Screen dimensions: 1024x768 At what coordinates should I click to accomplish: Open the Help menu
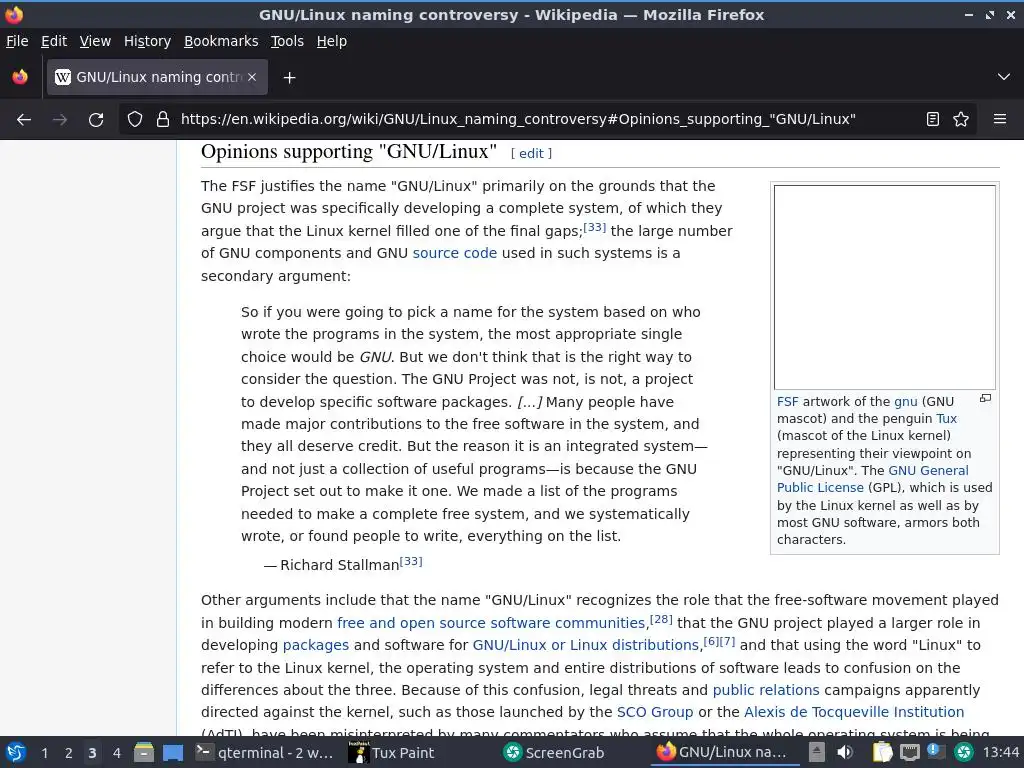point(332,41)
